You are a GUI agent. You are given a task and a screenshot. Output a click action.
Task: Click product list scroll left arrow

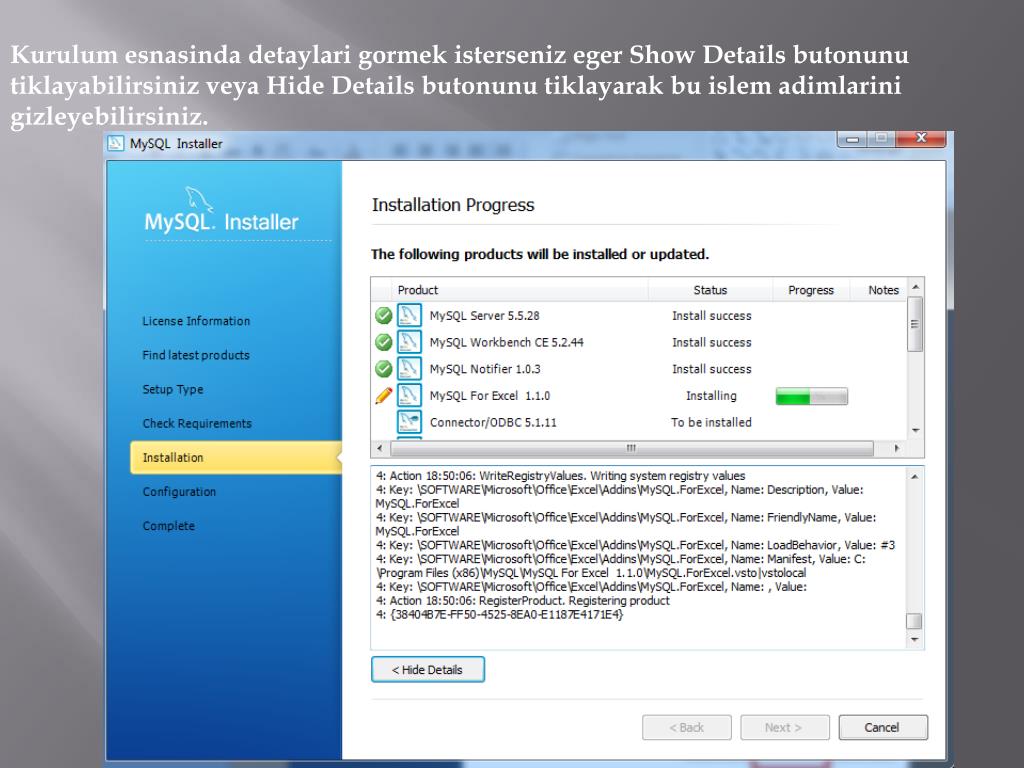(380, 448)
